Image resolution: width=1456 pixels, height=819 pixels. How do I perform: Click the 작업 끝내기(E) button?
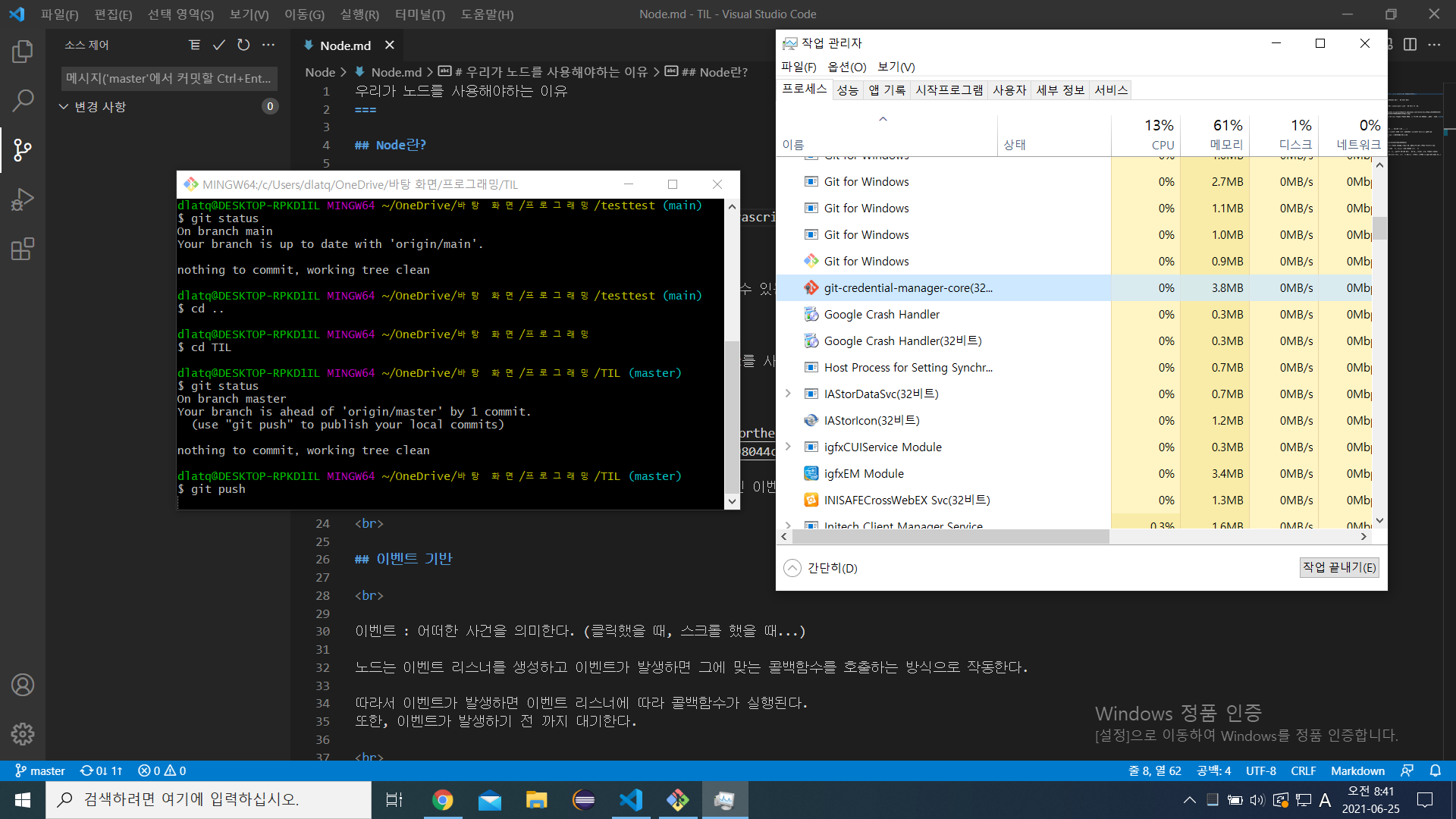1338,567
